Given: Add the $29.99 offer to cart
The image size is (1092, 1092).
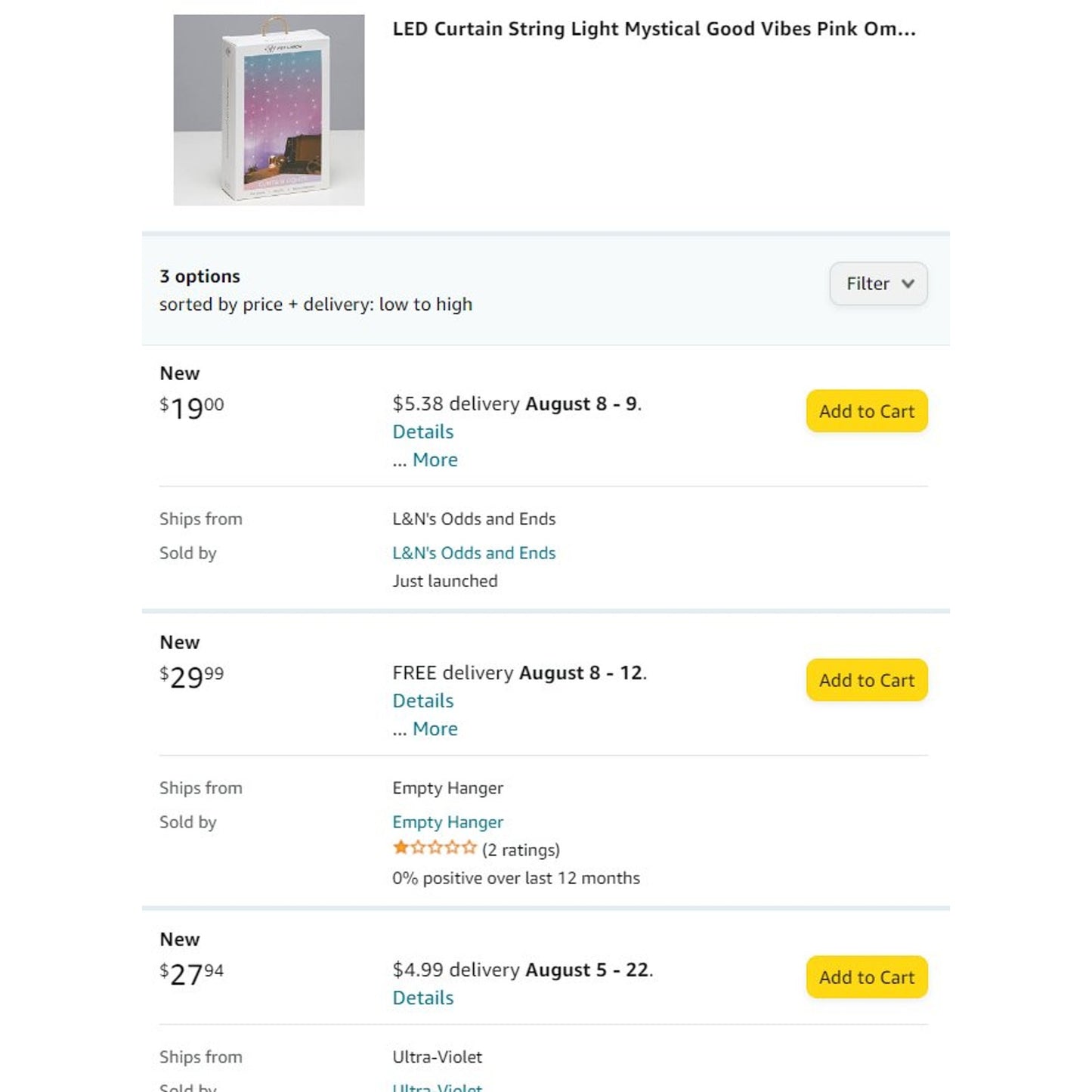Looking at the screenshot, I should [866, 680].
